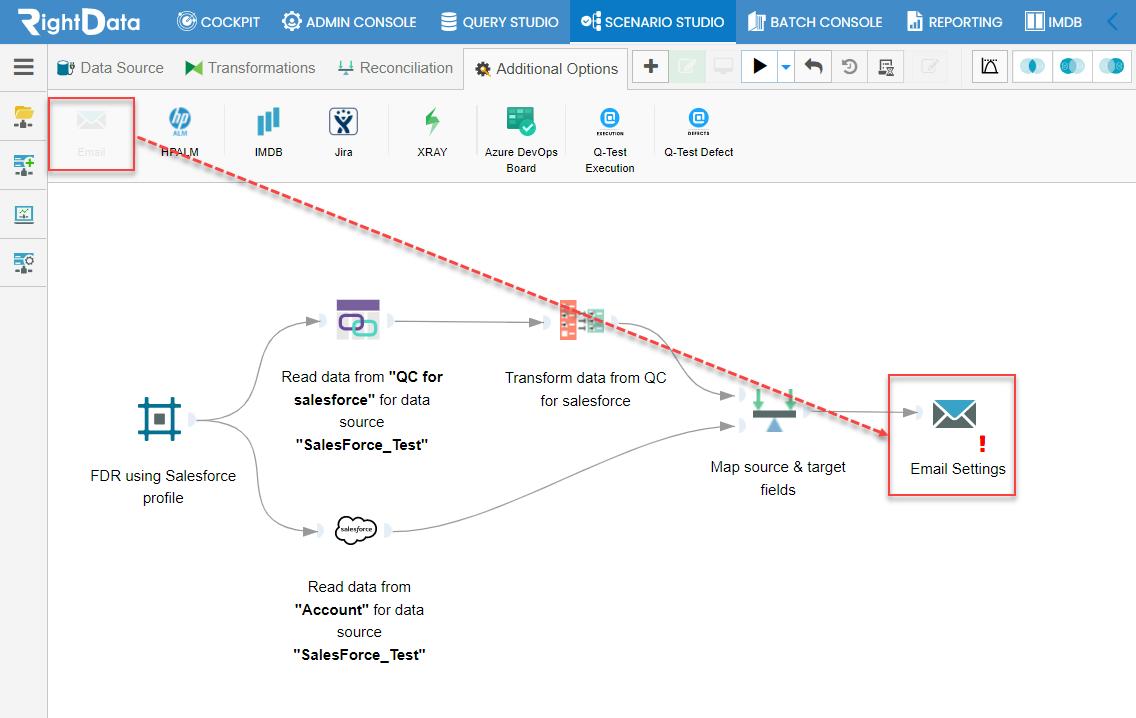Select the QC for salesforce query node

(358, 320)
